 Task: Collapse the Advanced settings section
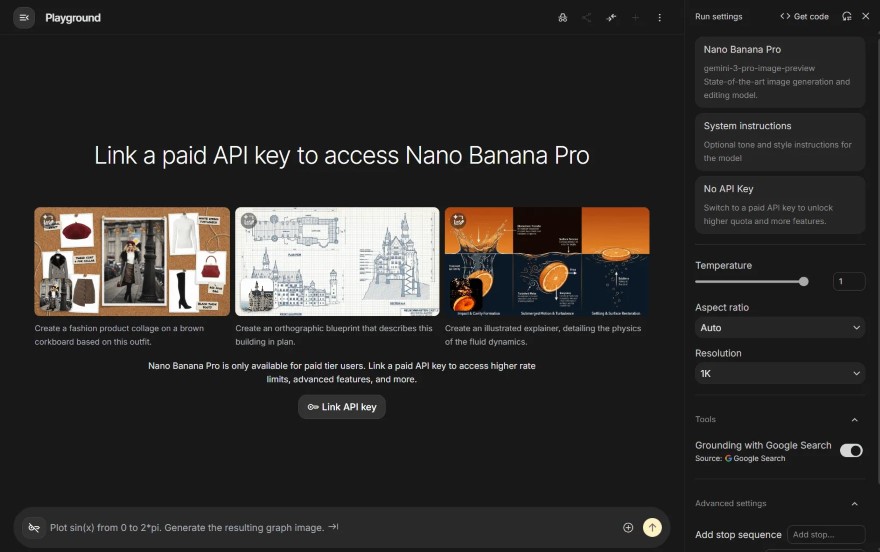854,504
